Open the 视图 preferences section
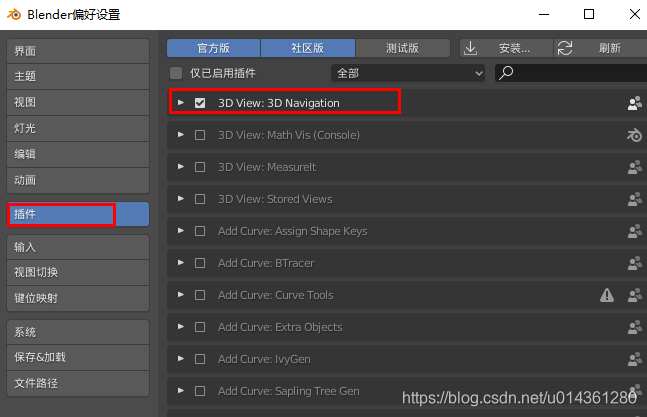Image resolution: width=647 pixels, height=417 pixels. (x=78, y=102)
